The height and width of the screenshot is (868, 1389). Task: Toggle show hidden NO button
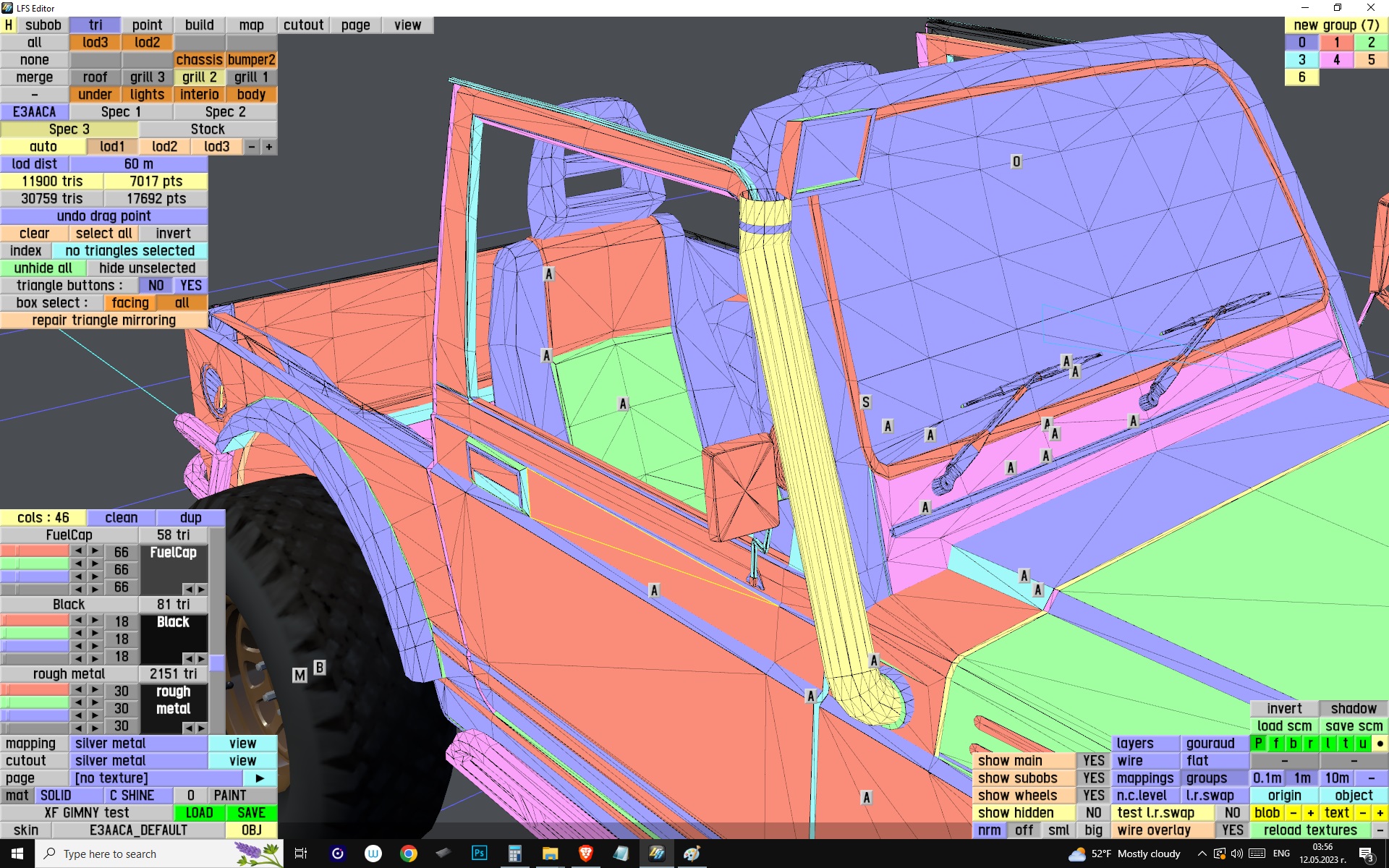pyautogui.click(x=1093, y=813)
